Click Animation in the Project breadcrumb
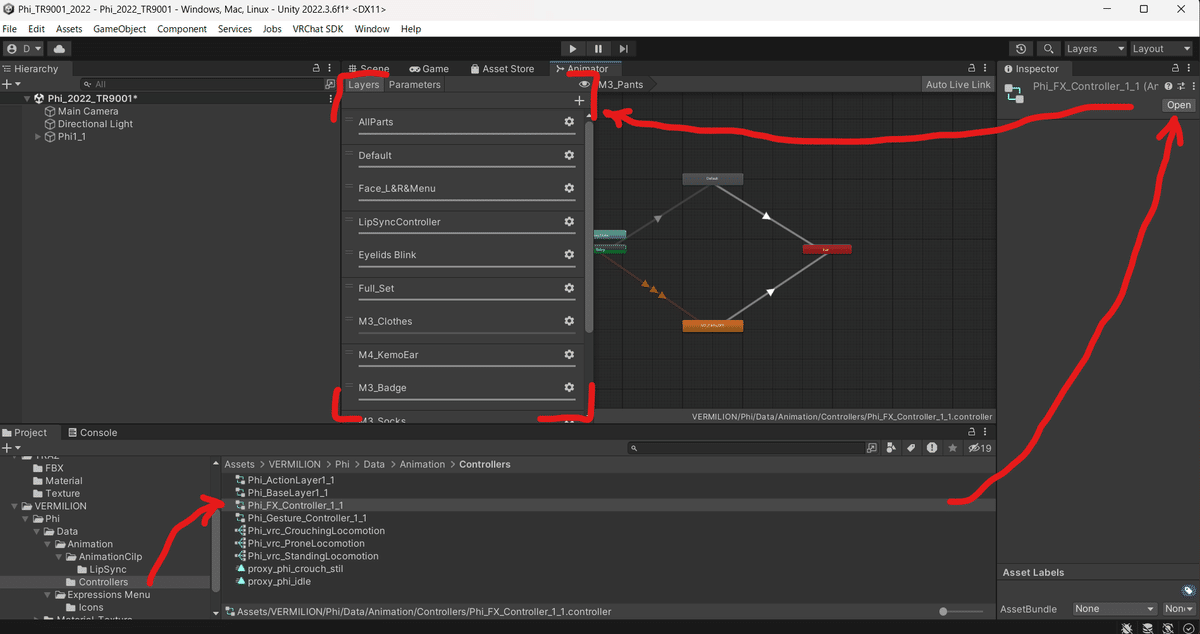Screen dimensions: 1200x634 422,464
